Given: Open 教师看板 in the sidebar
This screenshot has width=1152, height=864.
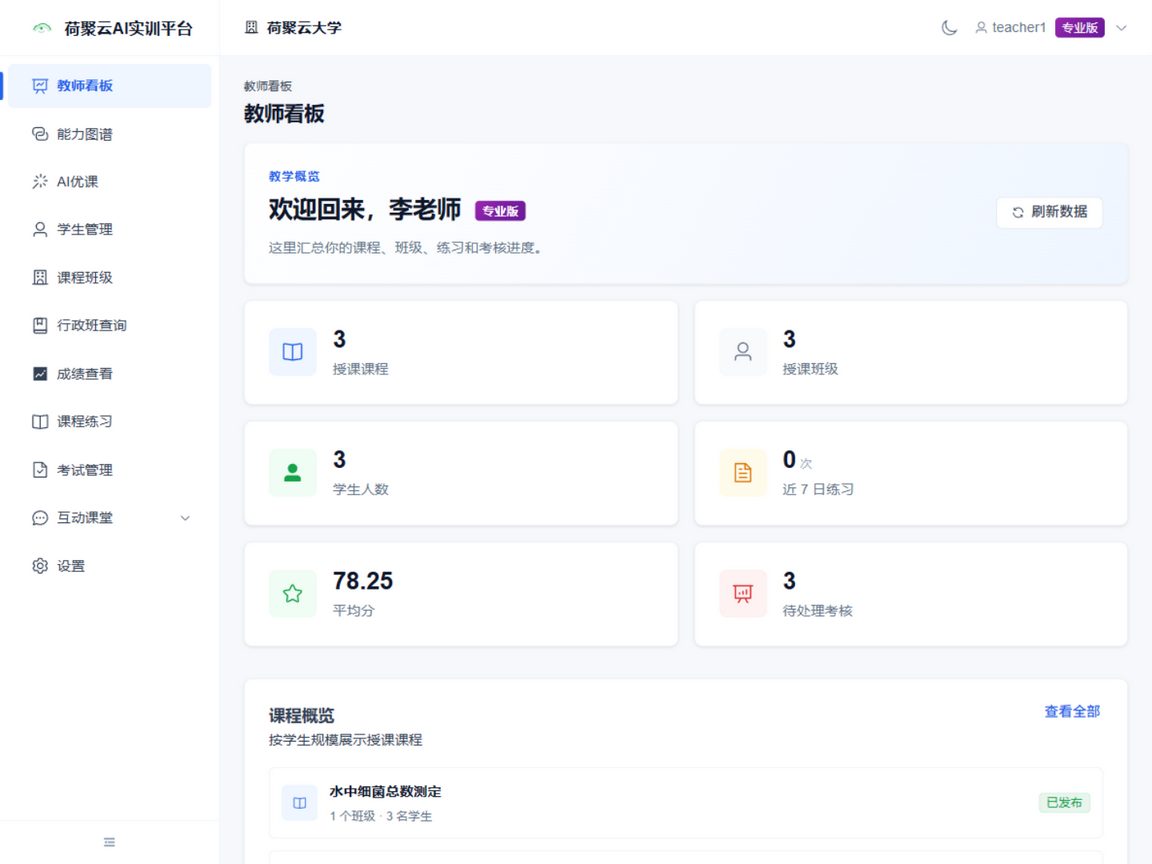Looking at the screenshot, I should 109,86.
